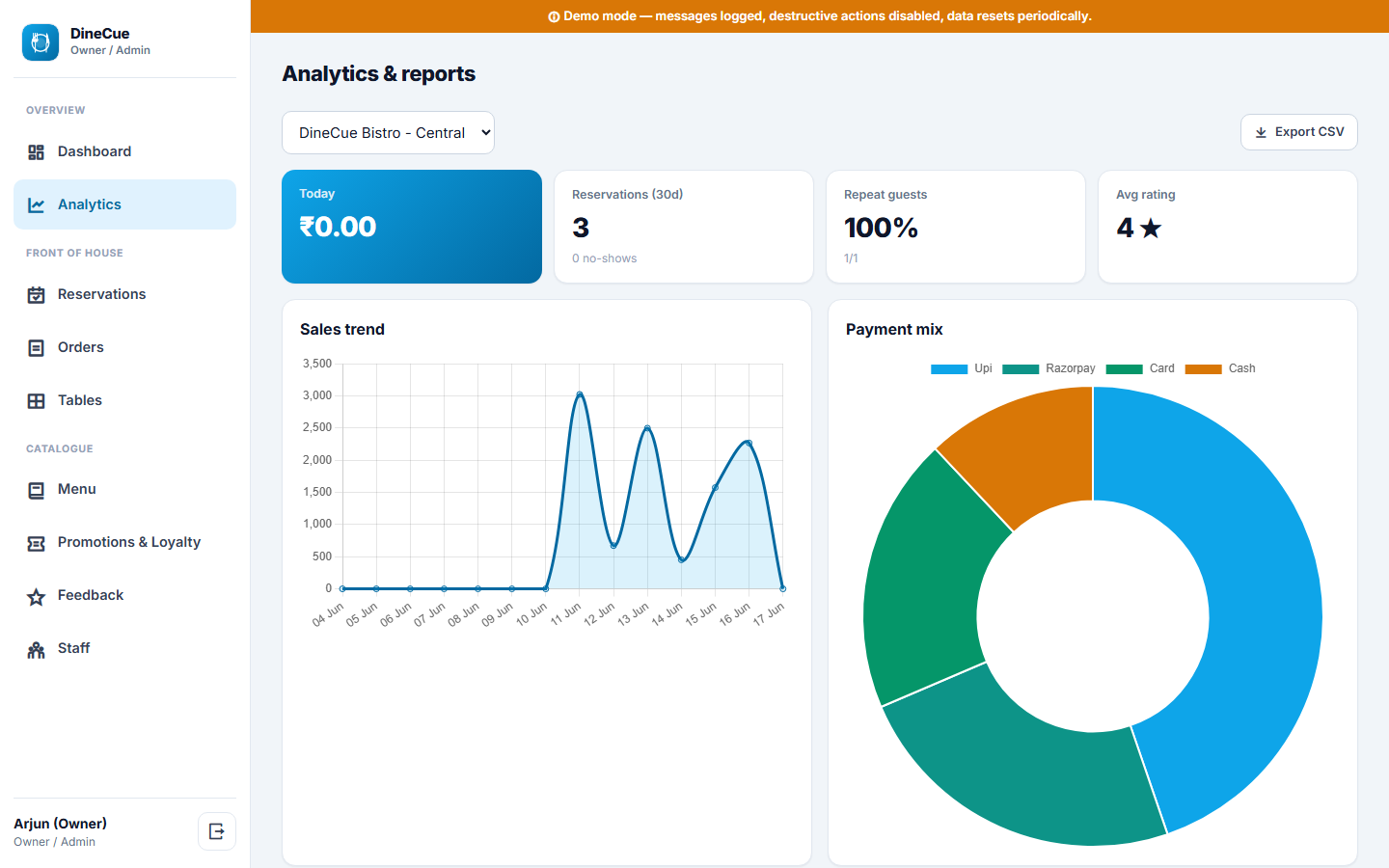Click the star icon in Avg rating
Screen dimensions: 1389x868
[1151, 228]
